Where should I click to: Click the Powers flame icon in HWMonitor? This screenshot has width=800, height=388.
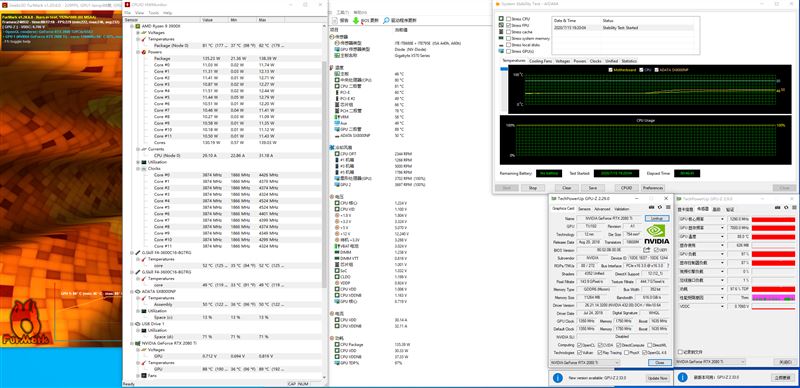(144, 52)
